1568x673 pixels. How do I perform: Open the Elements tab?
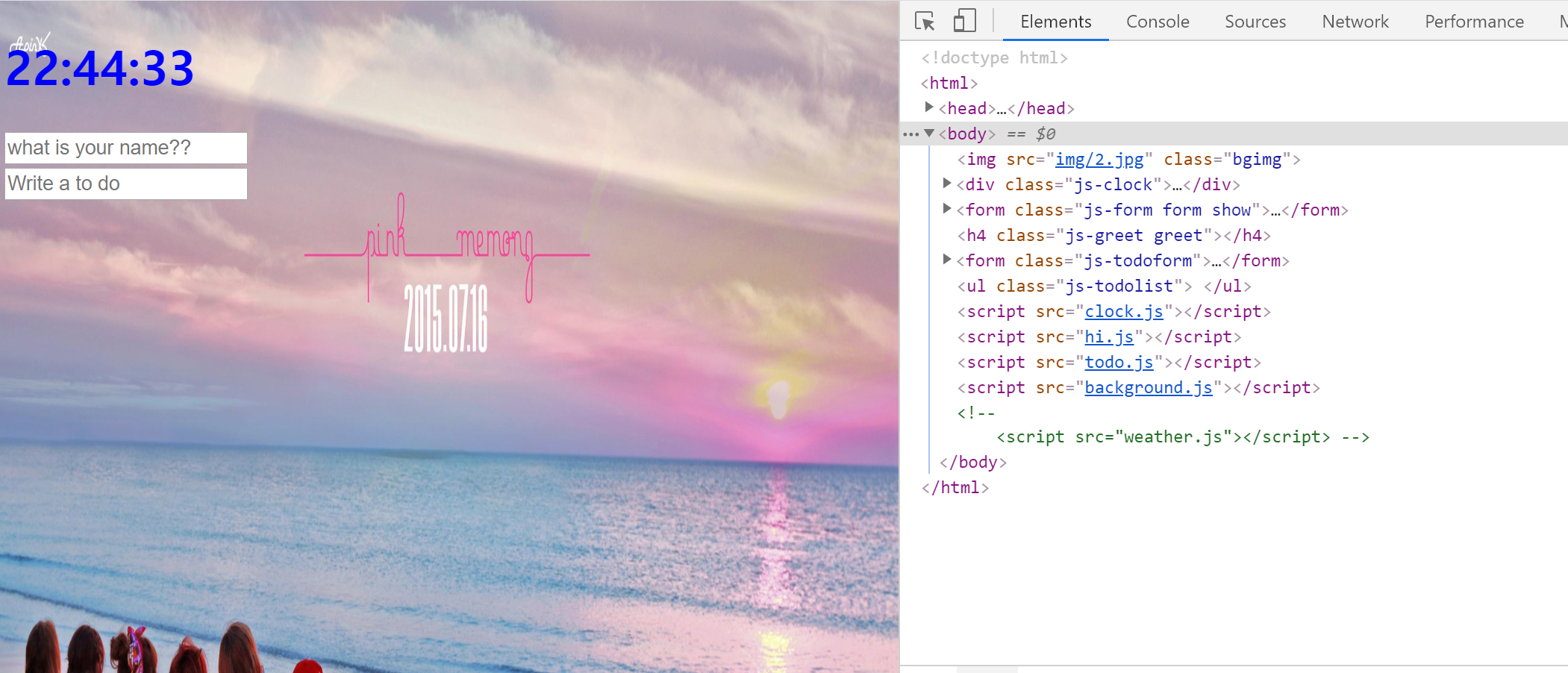pos(1055,22)
